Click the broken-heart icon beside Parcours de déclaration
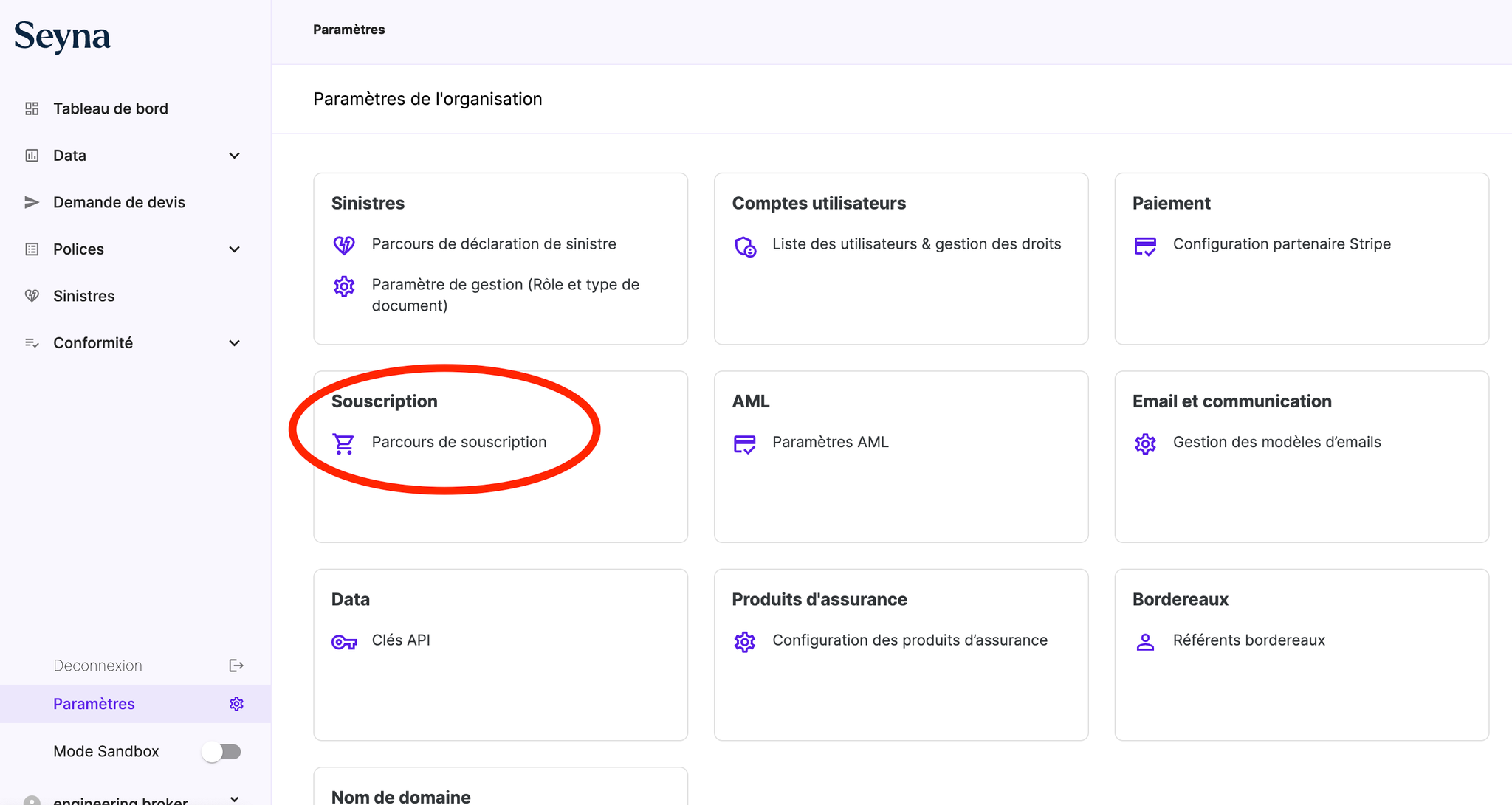Viewport: 1512px width, 805px height. pyautogui.click(x=344, y=244)
